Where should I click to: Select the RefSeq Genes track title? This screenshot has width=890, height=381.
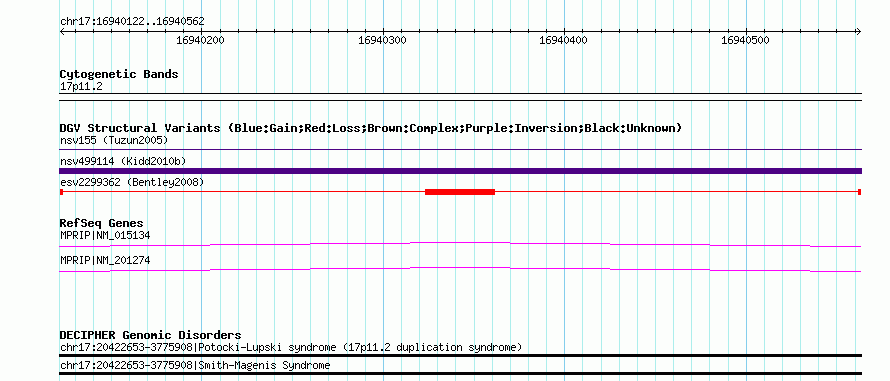pyautogui.click(x=102, y=223)
